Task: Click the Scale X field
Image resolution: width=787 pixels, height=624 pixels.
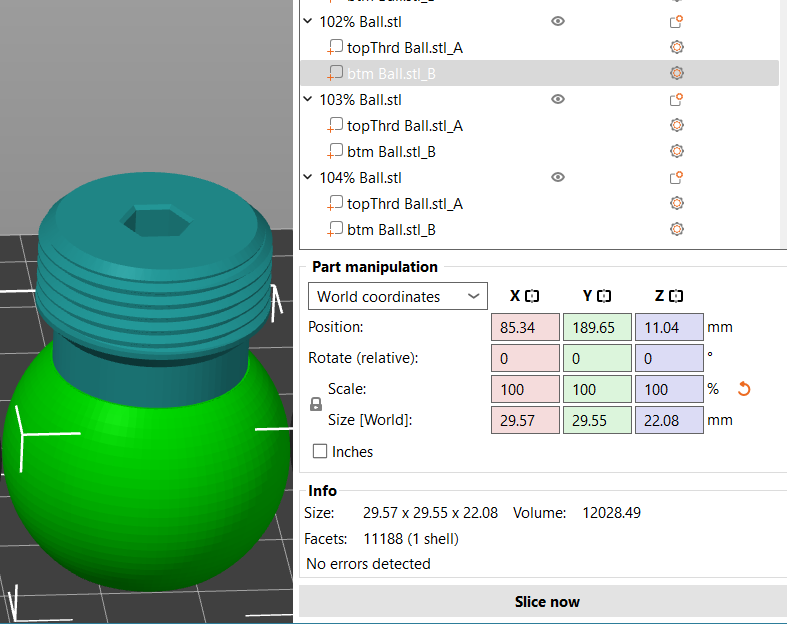Action: tap(525, 389)
